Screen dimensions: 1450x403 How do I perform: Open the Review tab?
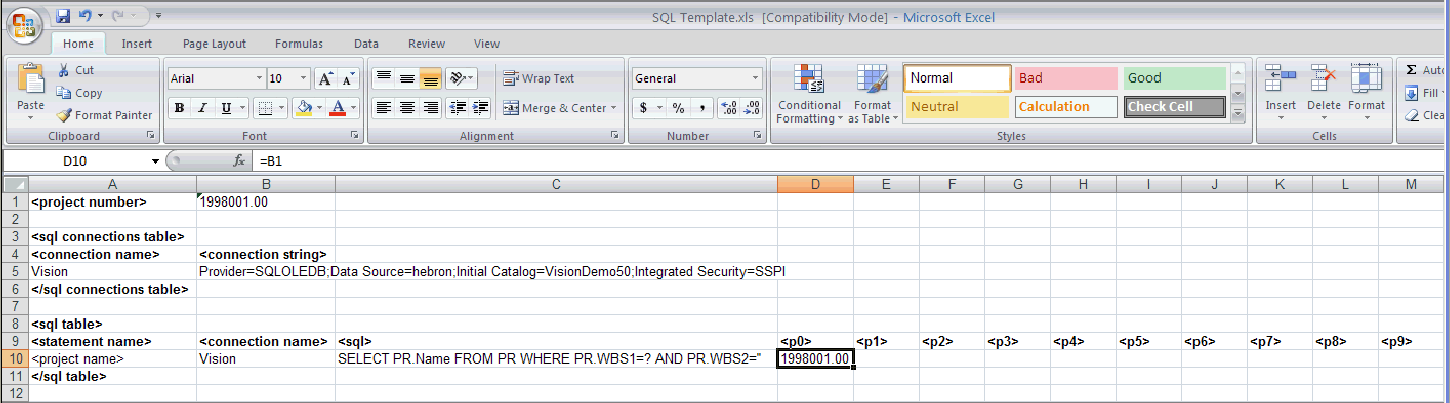coord(427,44)
